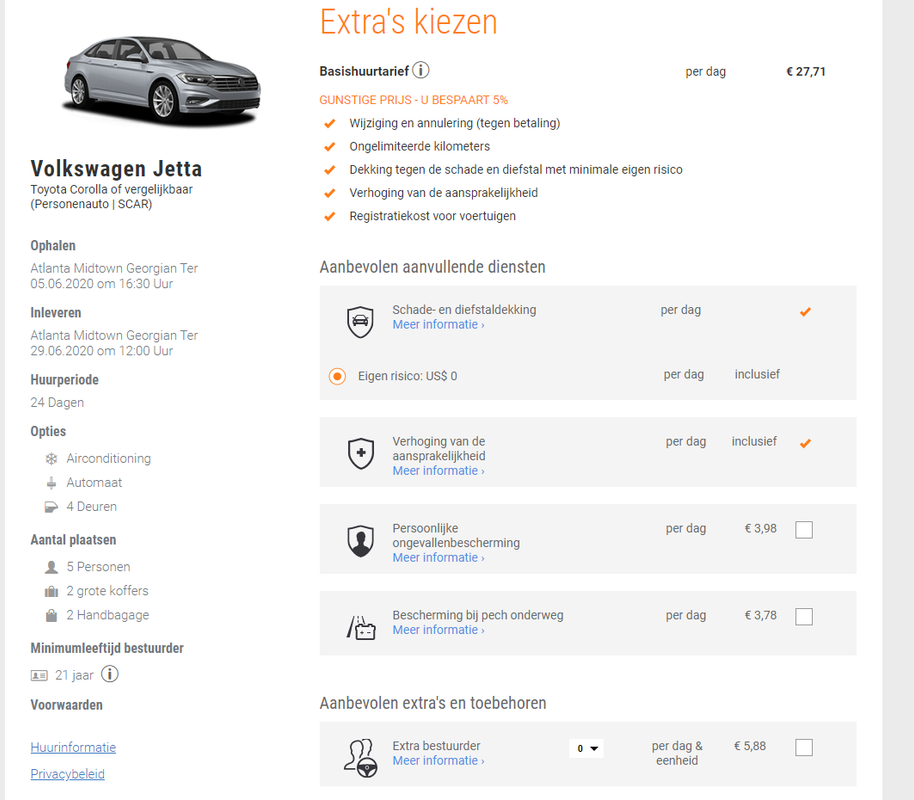This screenshot has width=914, height=800.
Task: Open the Extra bestuurder quantity dropdown
Action: (x=586, y=748)
